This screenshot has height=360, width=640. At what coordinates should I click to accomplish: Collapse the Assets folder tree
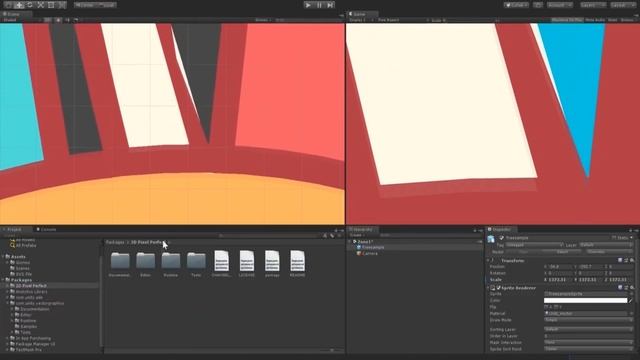pos(3,257)
